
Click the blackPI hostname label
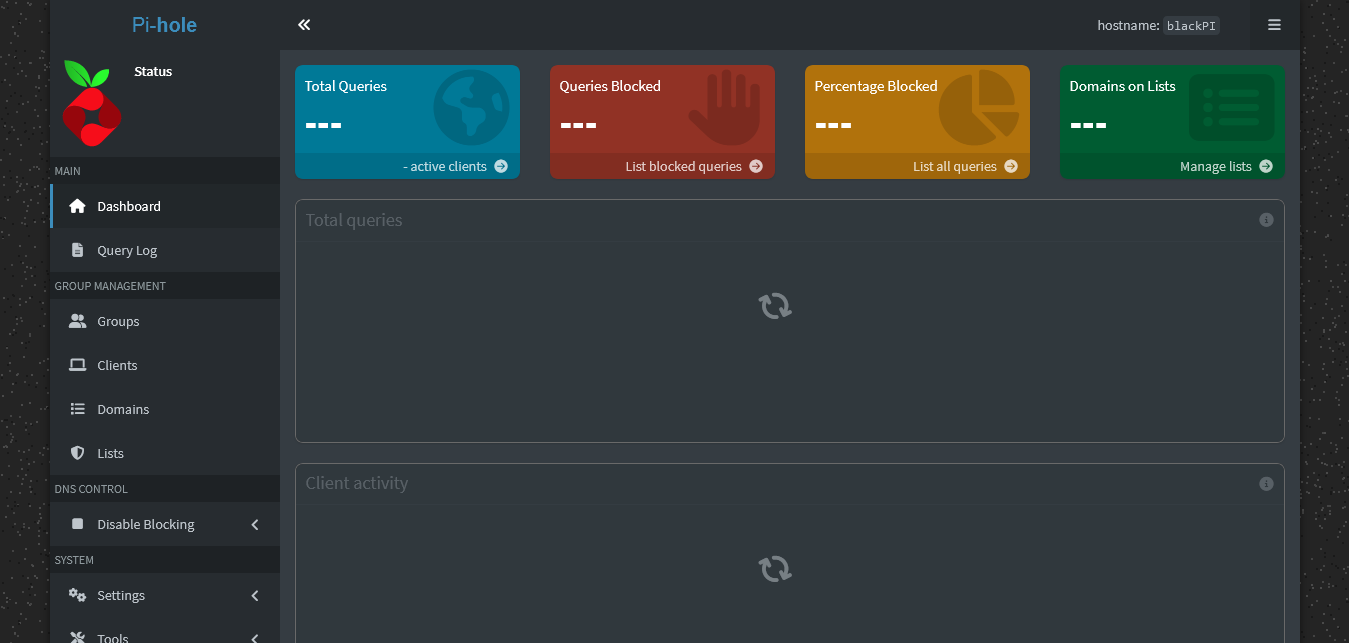pos(1191,26)
